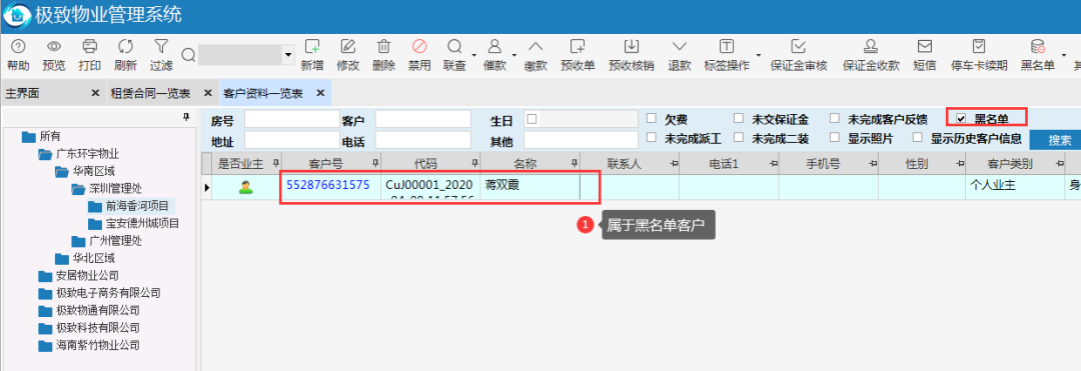
Task: Focus the 客户 input field
Action: click(423, 119)
